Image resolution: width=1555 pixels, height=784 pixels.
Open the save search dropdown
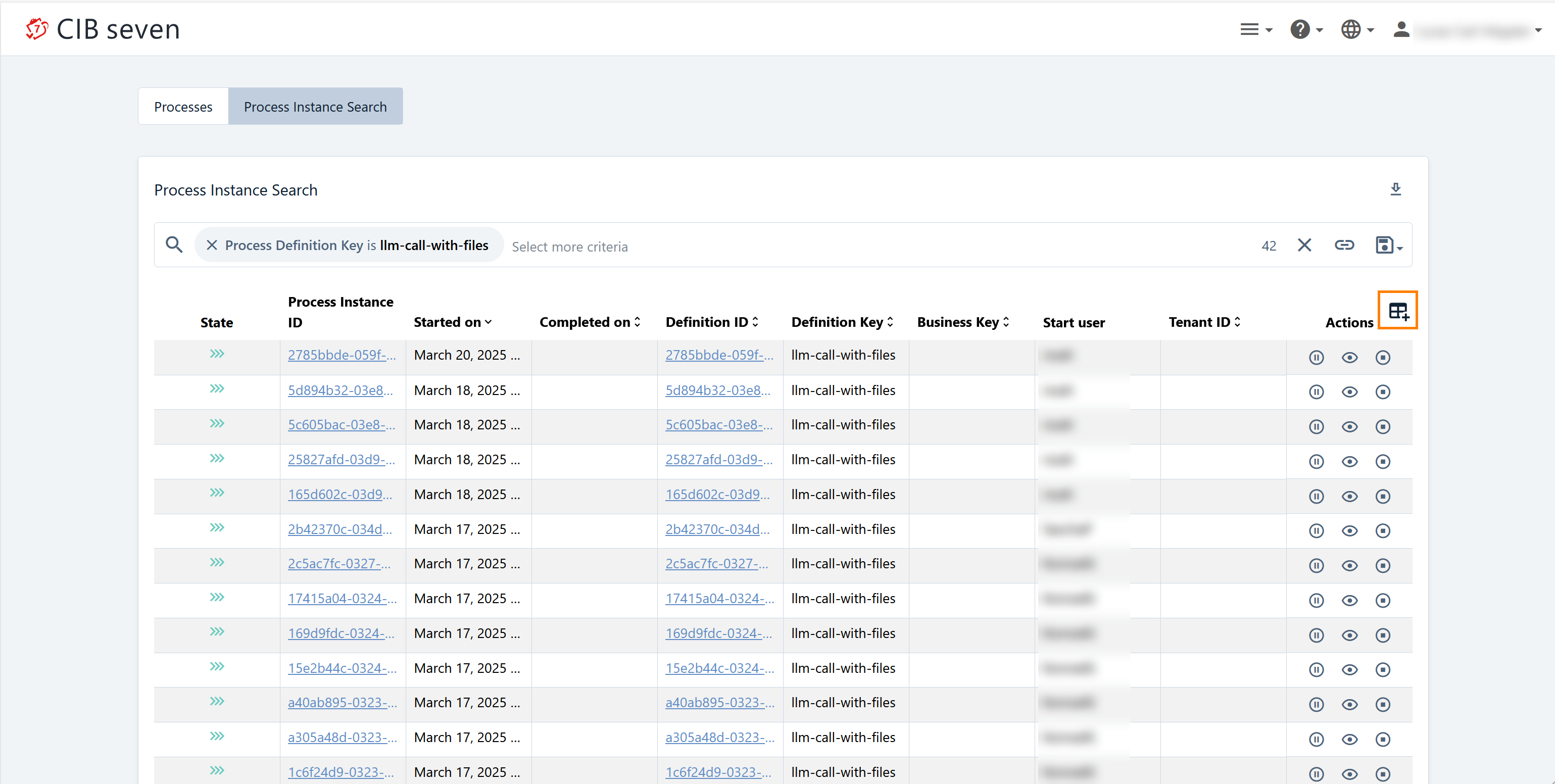click(1388, 245)
